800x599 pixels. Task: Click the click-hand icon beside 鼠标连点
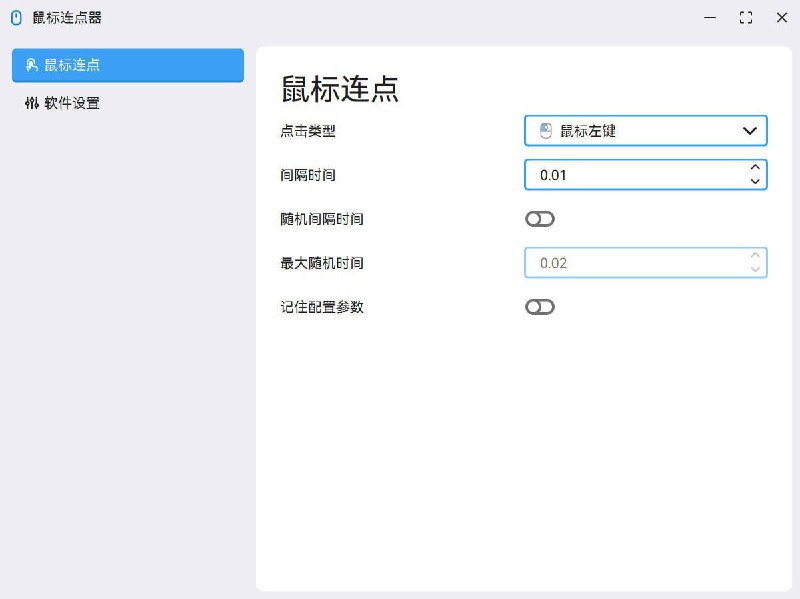(x=32, y=65)
